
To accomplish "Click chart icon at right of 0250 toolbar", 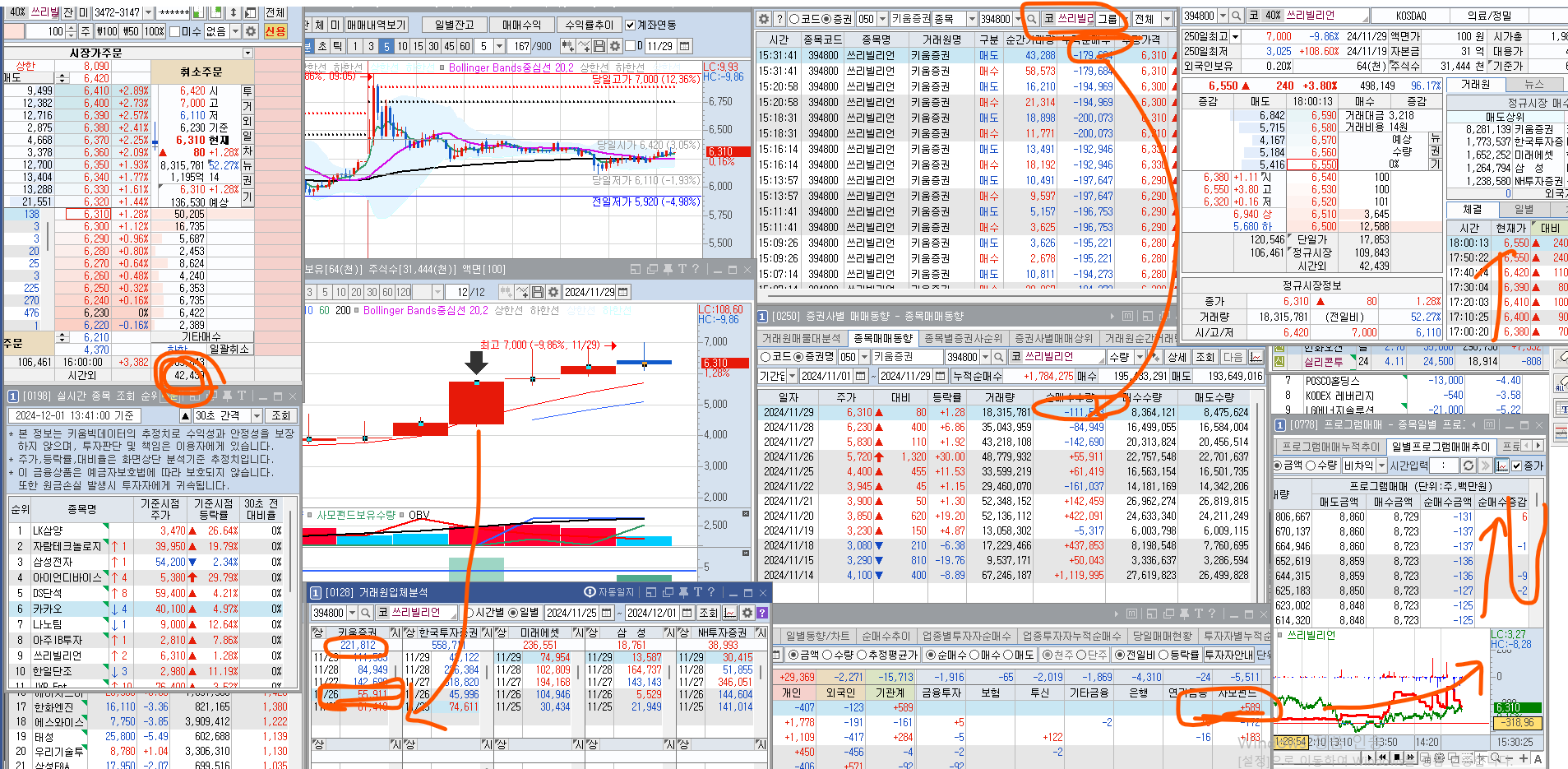I will tap(1256, 357).
